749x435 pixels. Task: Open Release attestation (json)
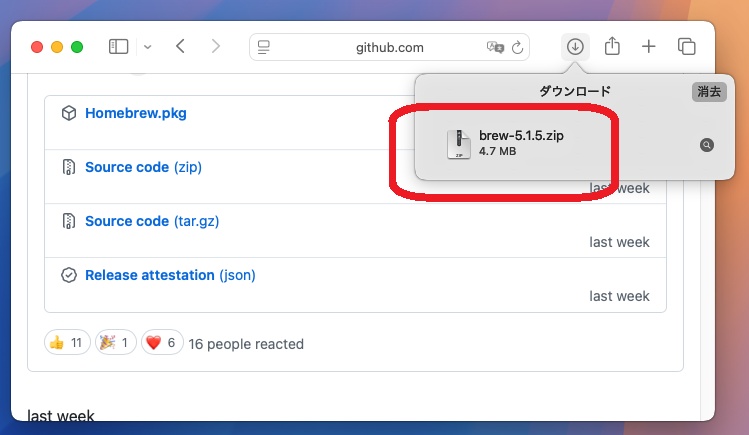(x=170, y=275)
